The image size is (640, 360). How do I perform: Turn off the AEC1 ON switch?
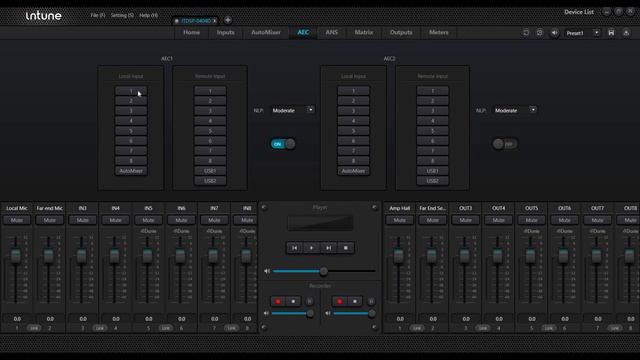click(x=283, y=144)
